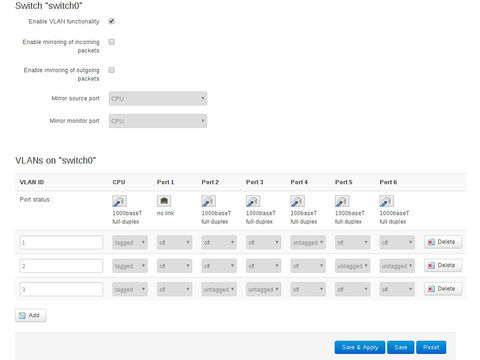Click the Port 3 link status icon
480x360 pixels.
[253, 201]
